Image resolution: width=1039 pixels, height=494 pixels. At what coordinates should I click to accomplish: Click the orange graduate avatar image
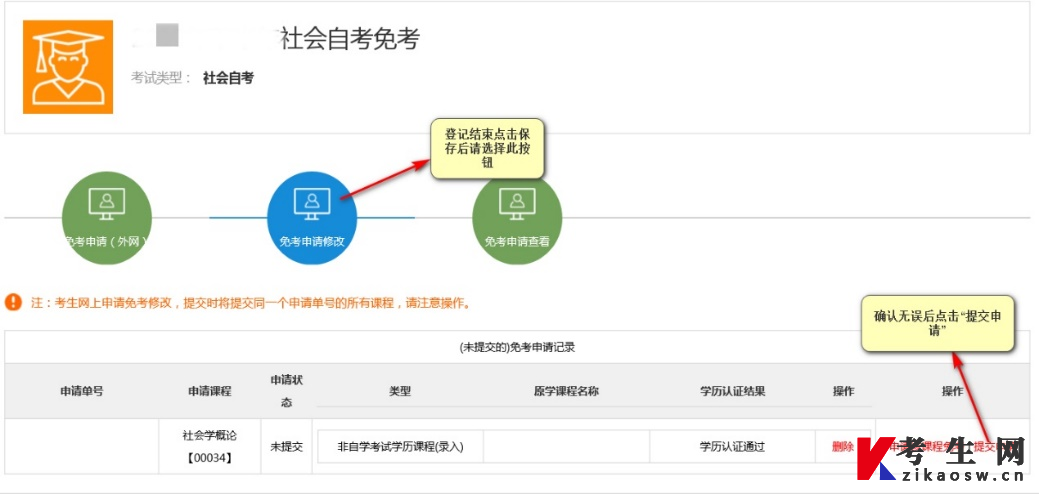(68, 67)
